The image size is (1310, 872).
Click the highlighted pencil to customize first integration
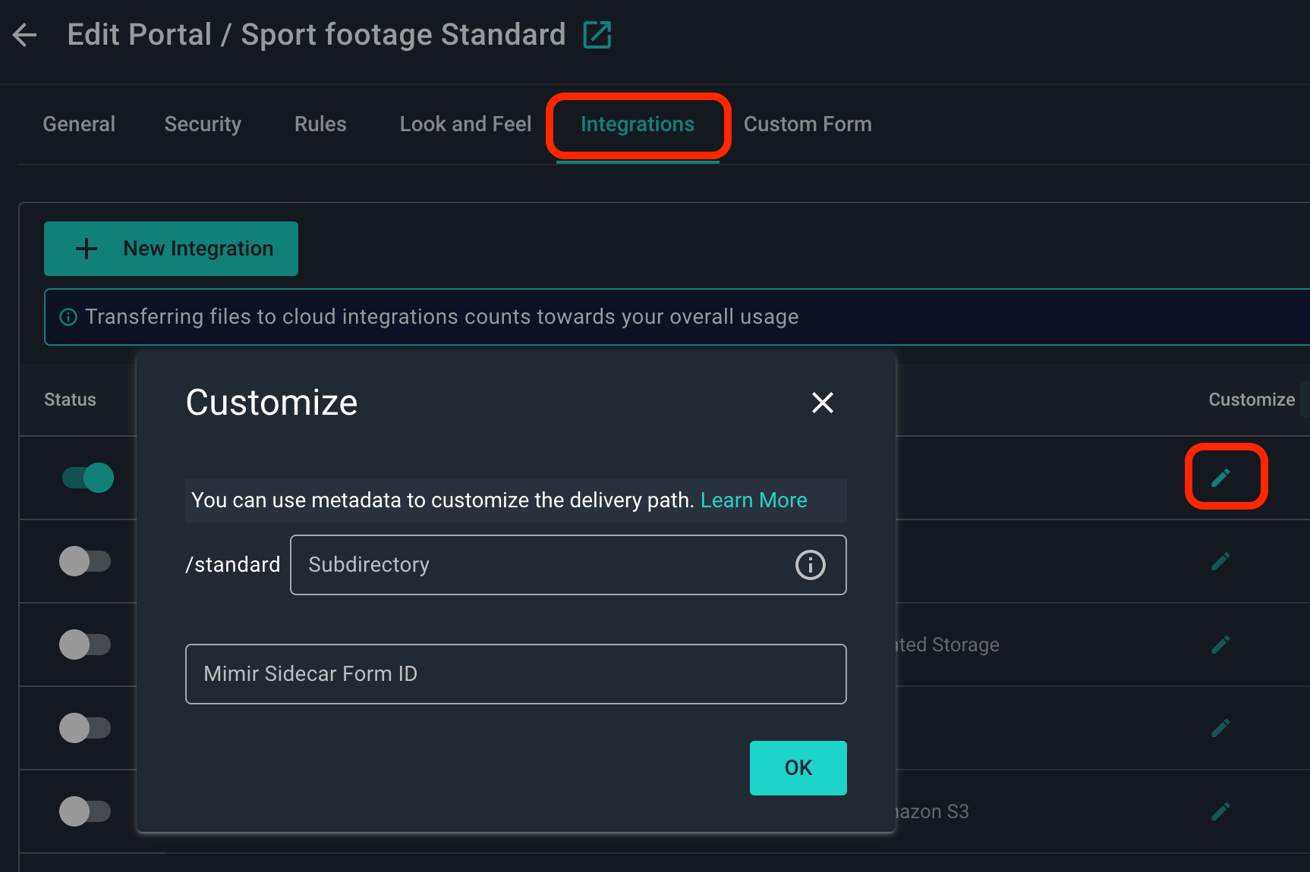[1226, 477]
